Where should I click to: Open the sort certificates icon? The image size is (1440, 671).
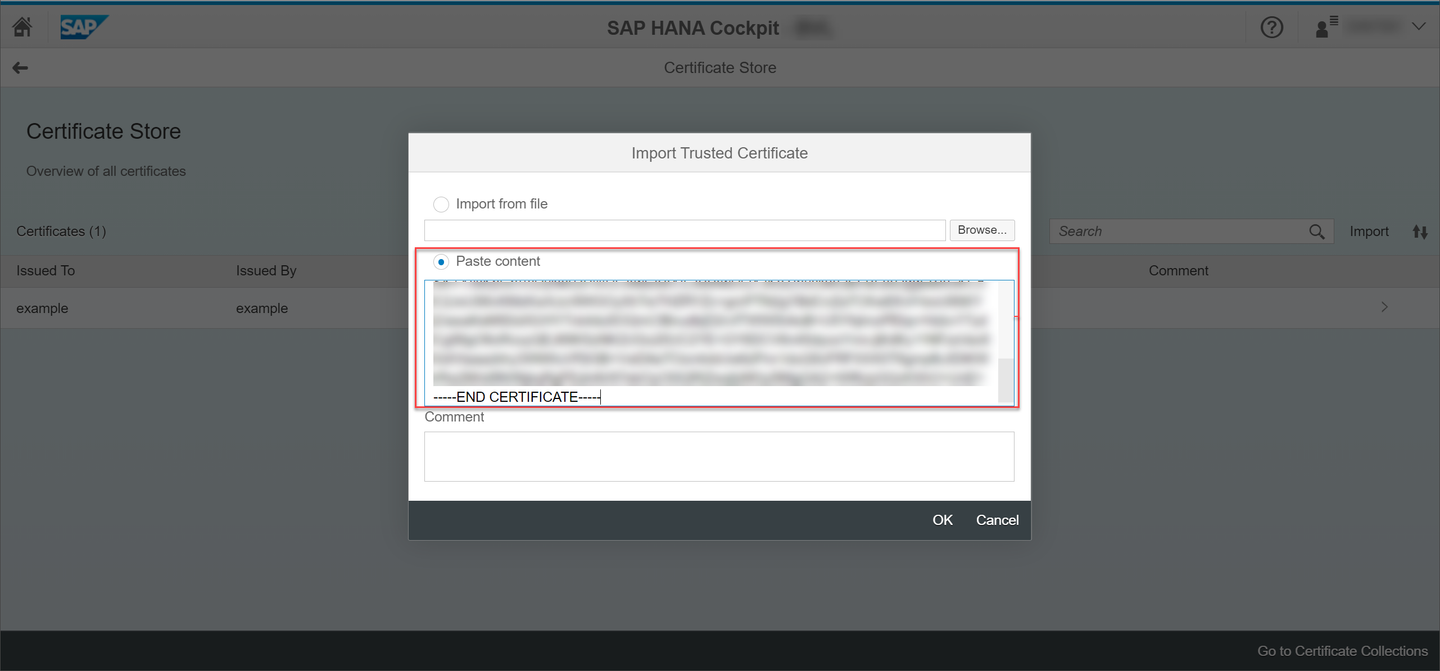point(1420,231)
